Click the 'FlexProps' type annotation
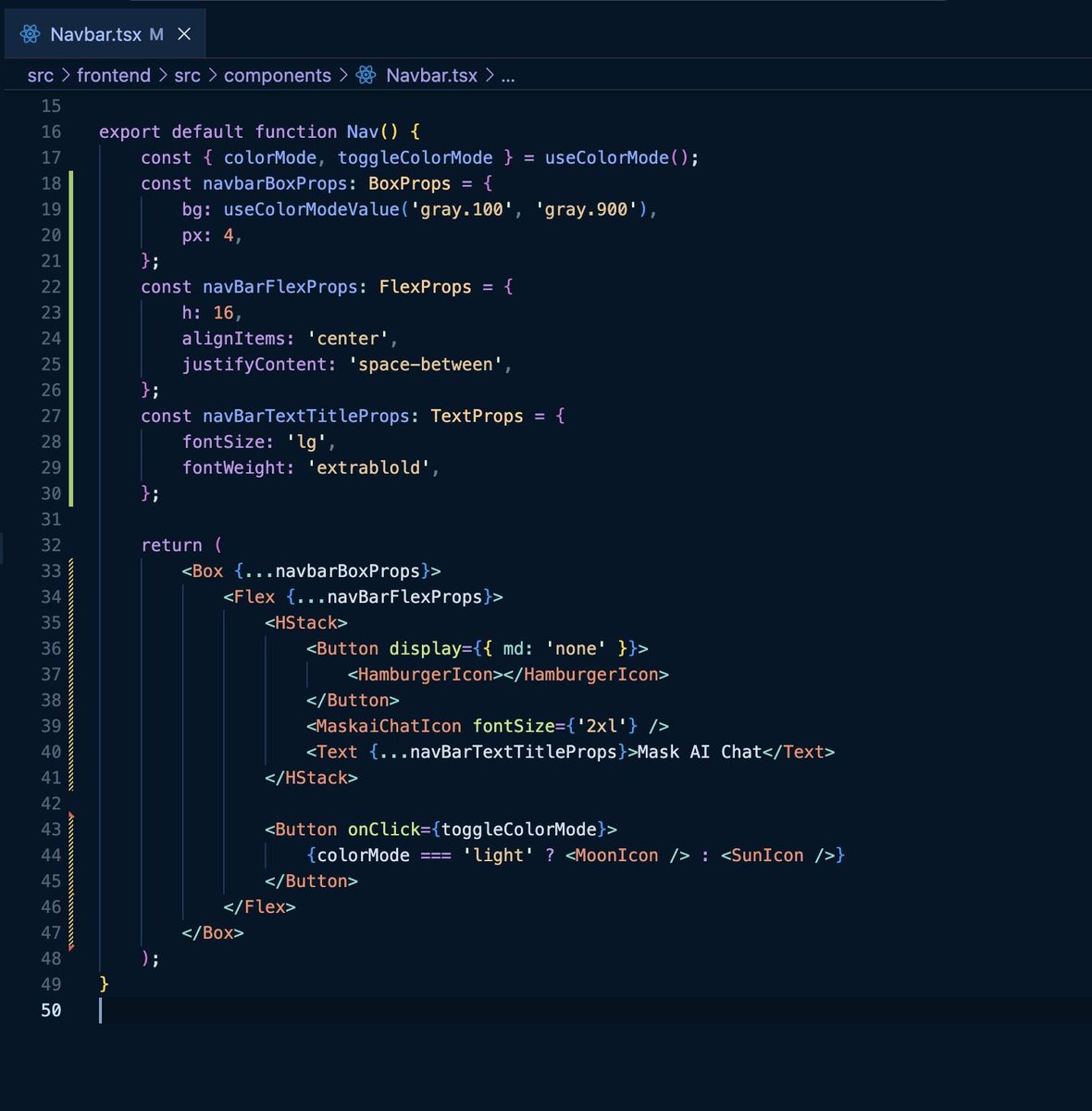1092x1111 pixels. coord(426,287)
